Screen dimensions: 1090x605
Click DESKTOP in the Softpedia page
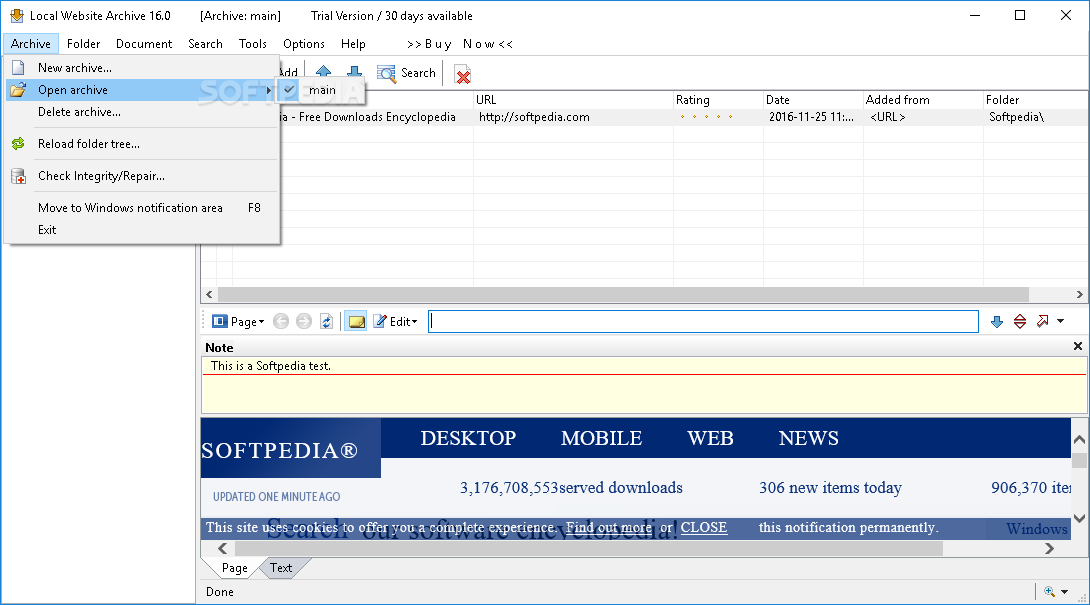tap(468, 438)
